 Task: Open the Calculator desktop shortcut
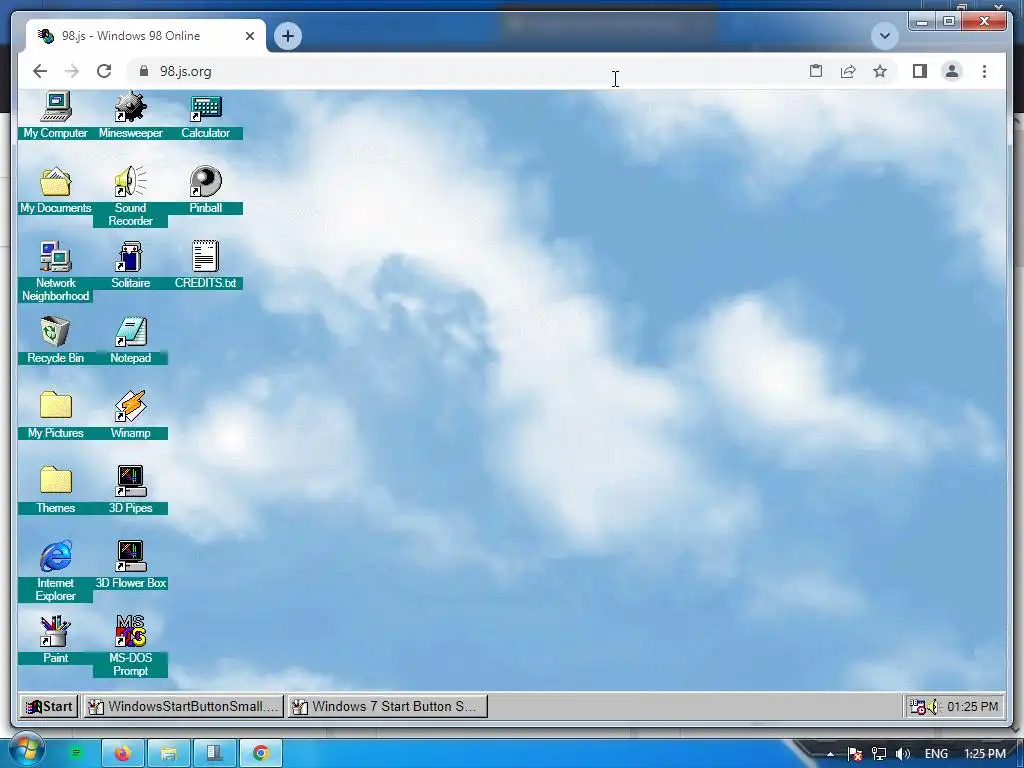click(x=206, y=116)
